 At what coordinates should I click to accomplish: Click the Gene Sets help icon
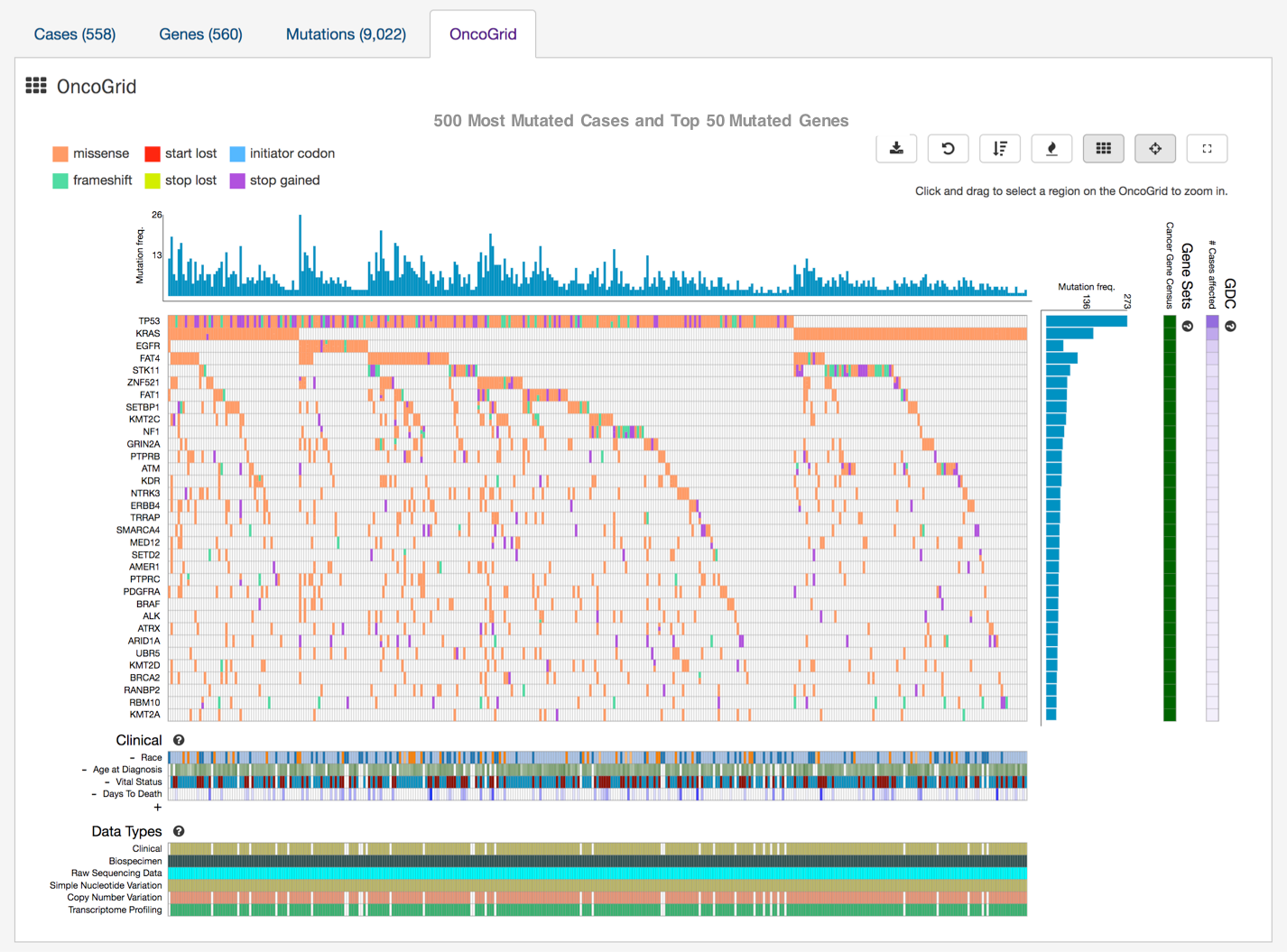coord(1188,326)
